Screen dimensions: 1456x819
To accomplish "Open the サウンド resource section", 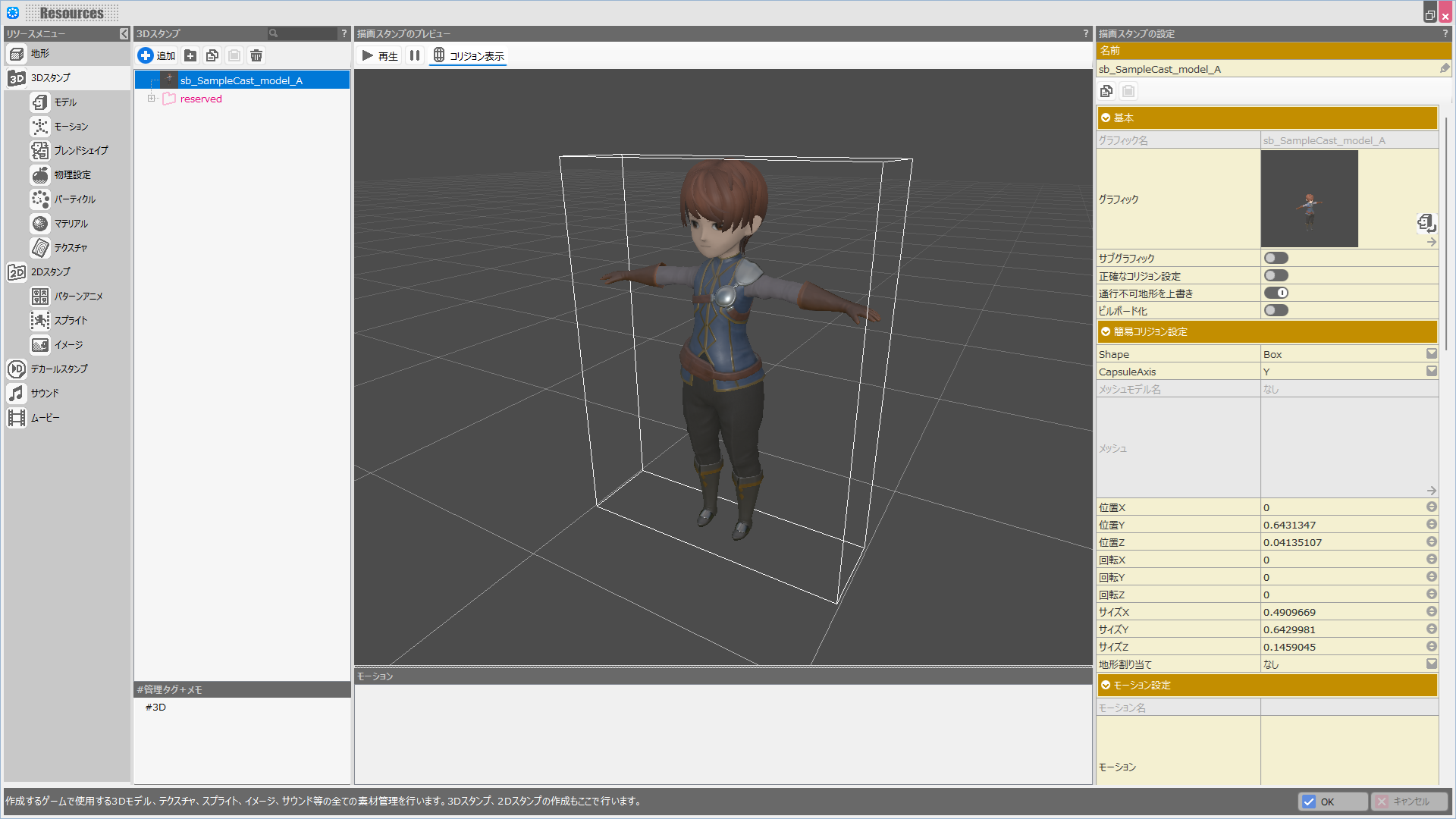I will click(x=44, y=393).
